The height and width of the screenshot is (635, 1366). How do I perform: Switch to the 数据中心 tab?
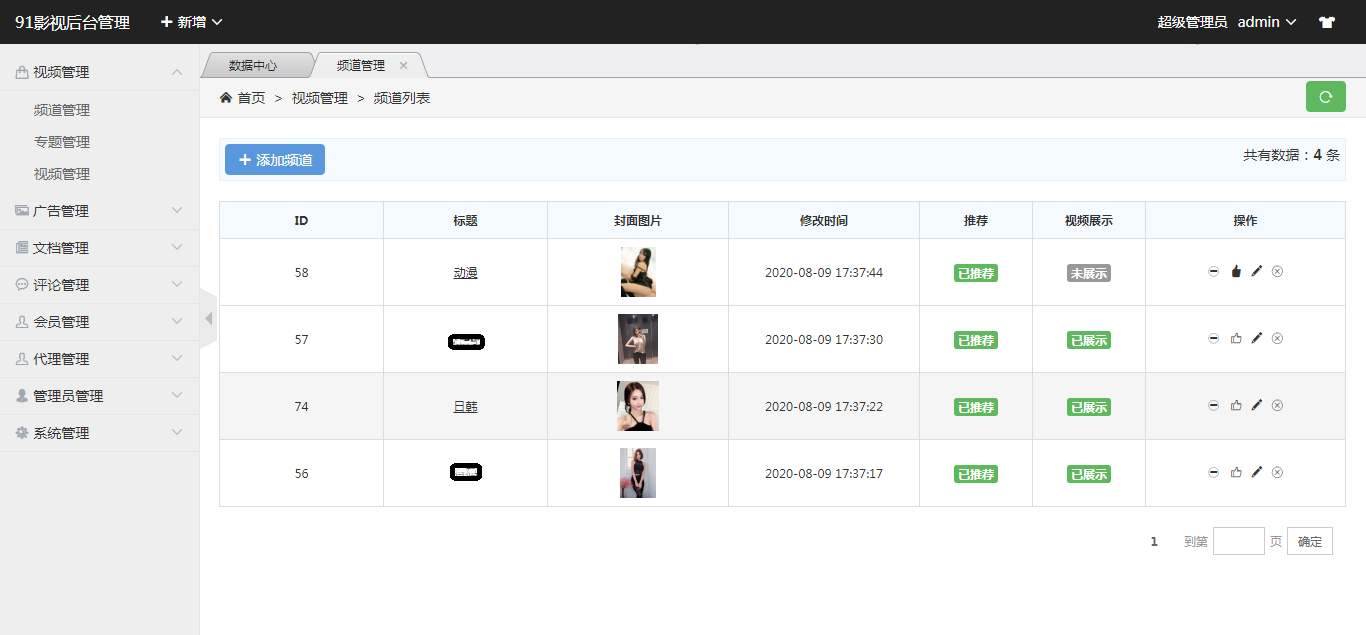point(253,66)
